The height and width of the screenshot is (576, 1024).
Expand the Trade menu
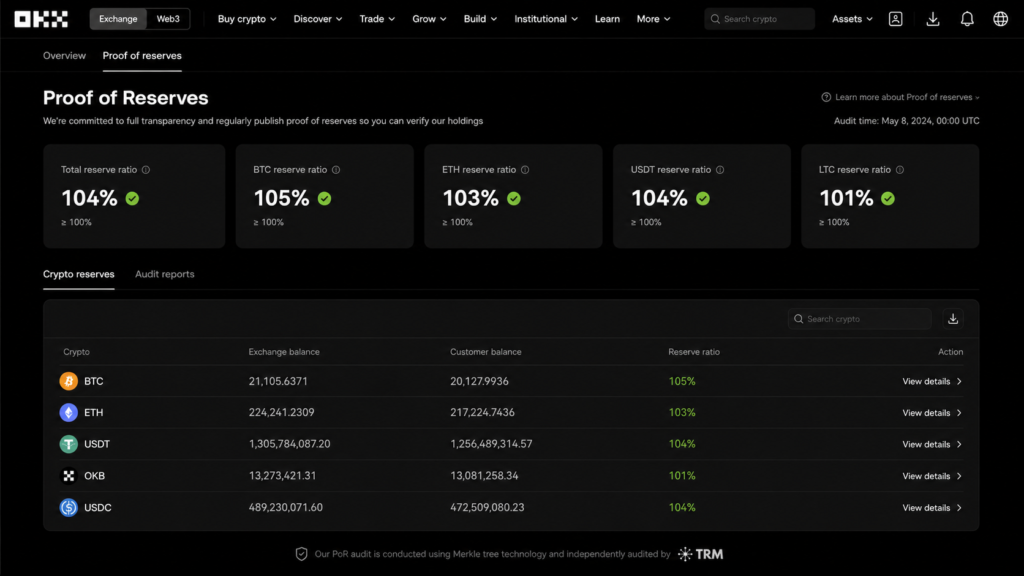point(377,19)
